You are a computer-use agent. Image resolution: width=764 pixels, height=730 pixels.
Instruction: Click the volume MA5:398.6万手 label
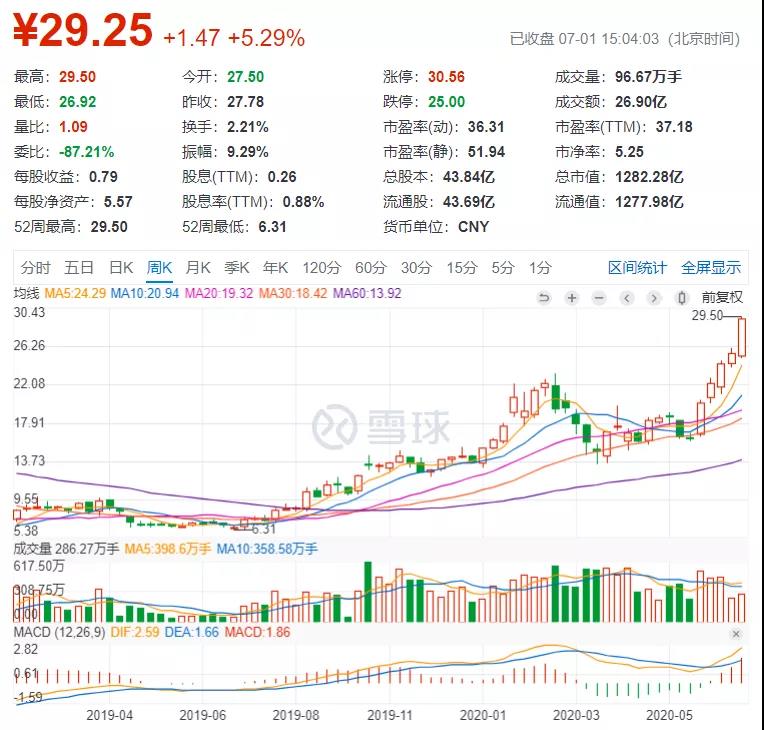tap(168, 549)
